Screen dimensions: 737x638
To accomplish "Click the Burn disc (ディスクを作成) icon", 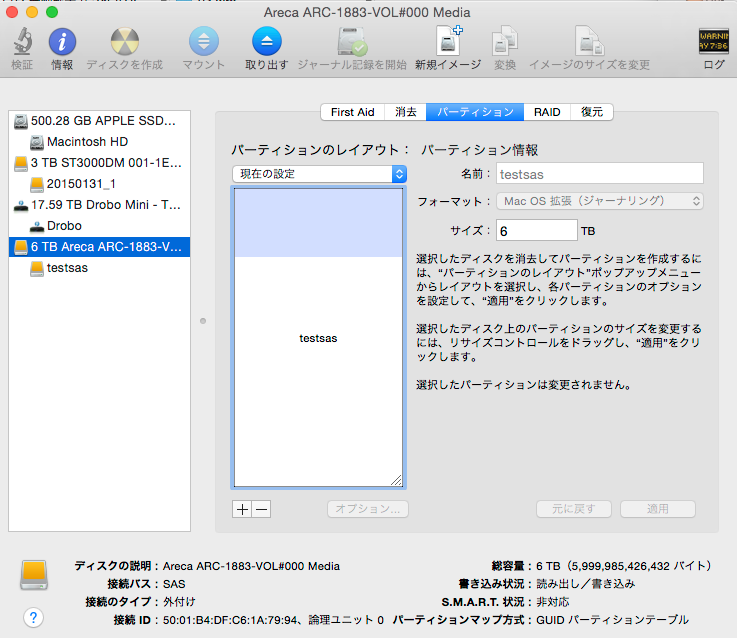I will pyautogui.click(x=125, y=41).
